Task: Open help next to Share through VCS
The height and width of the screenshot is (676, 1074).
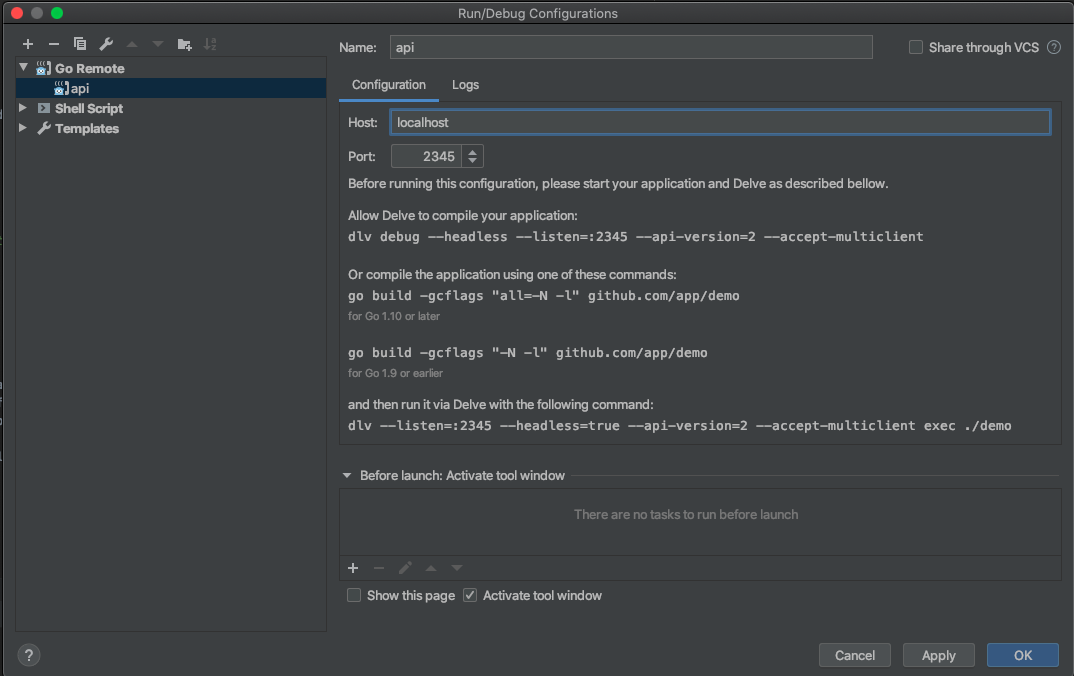Action: [x=1053, y=47]
